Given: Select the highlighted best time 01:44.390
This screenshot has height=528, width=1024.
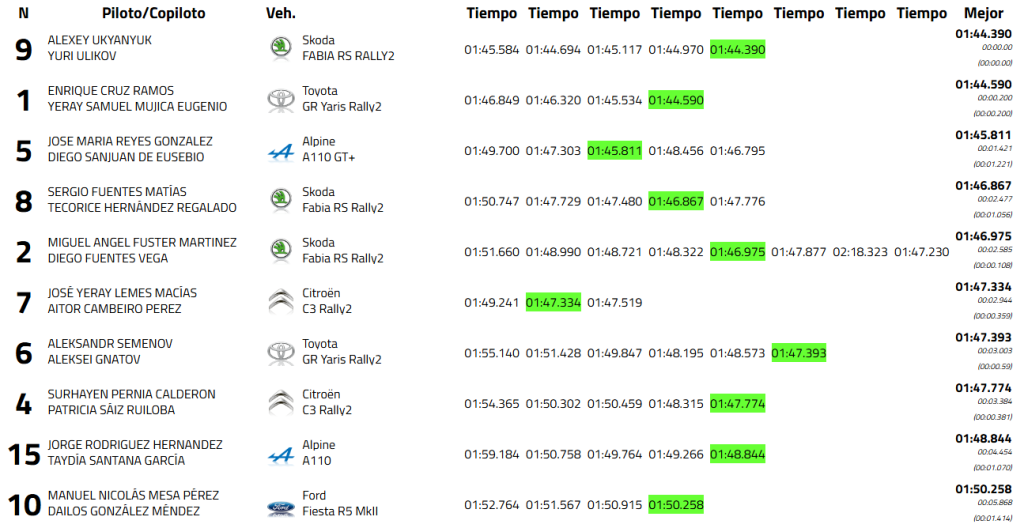Looking at the screenshot, I should click(737, 50).
